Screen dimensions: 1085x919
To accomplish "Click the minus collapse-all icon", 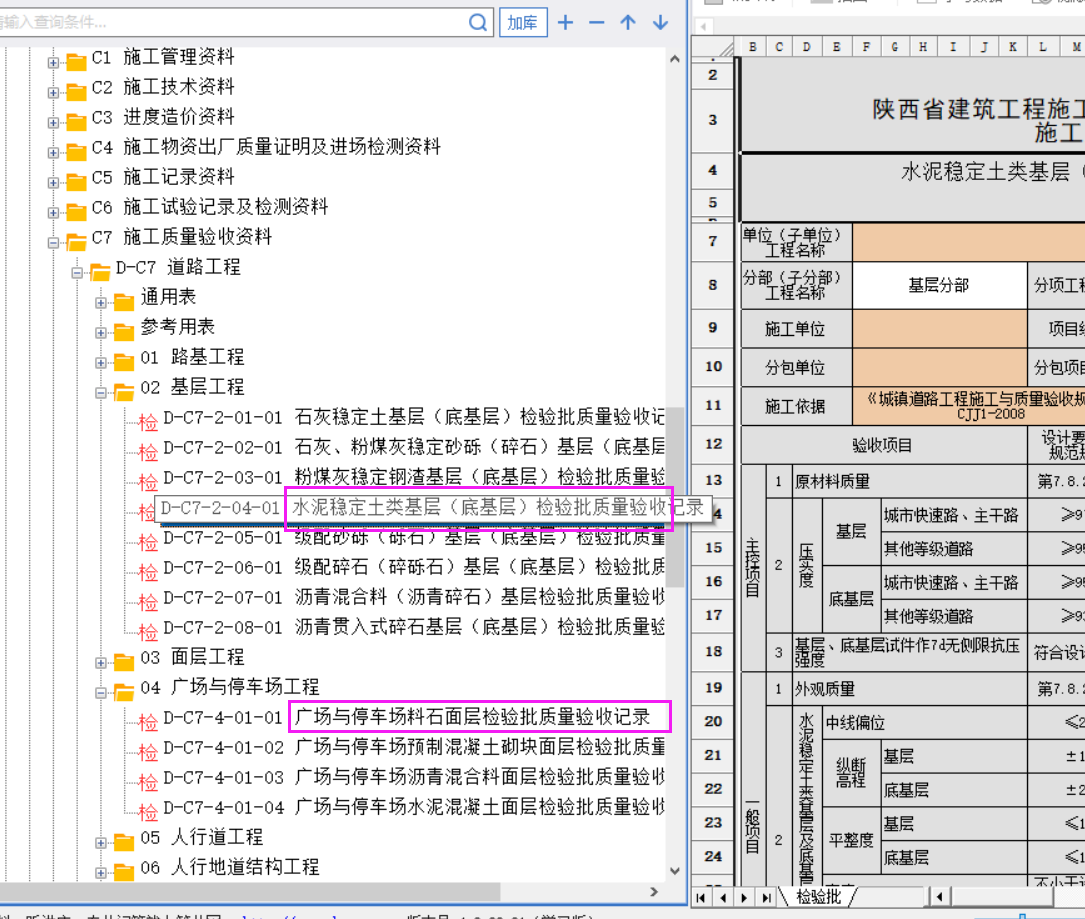I will pyautogui.click(x=596, y=23).
